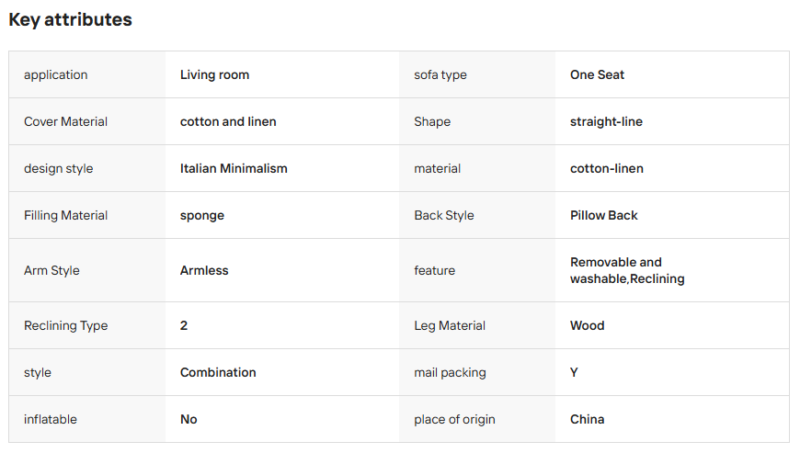Screen dimensions: 800x453
Task: Select the inflatable No value
Action: pyautogui.click(x=188, y=419)
